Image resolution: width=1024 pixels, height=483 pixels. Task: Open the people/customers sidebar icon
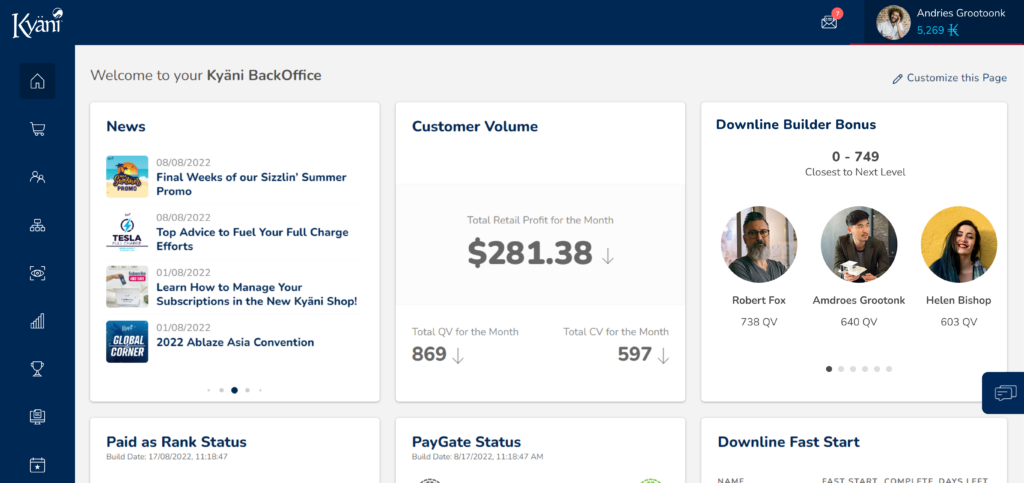pyautogui.click(x=37, y=177)
